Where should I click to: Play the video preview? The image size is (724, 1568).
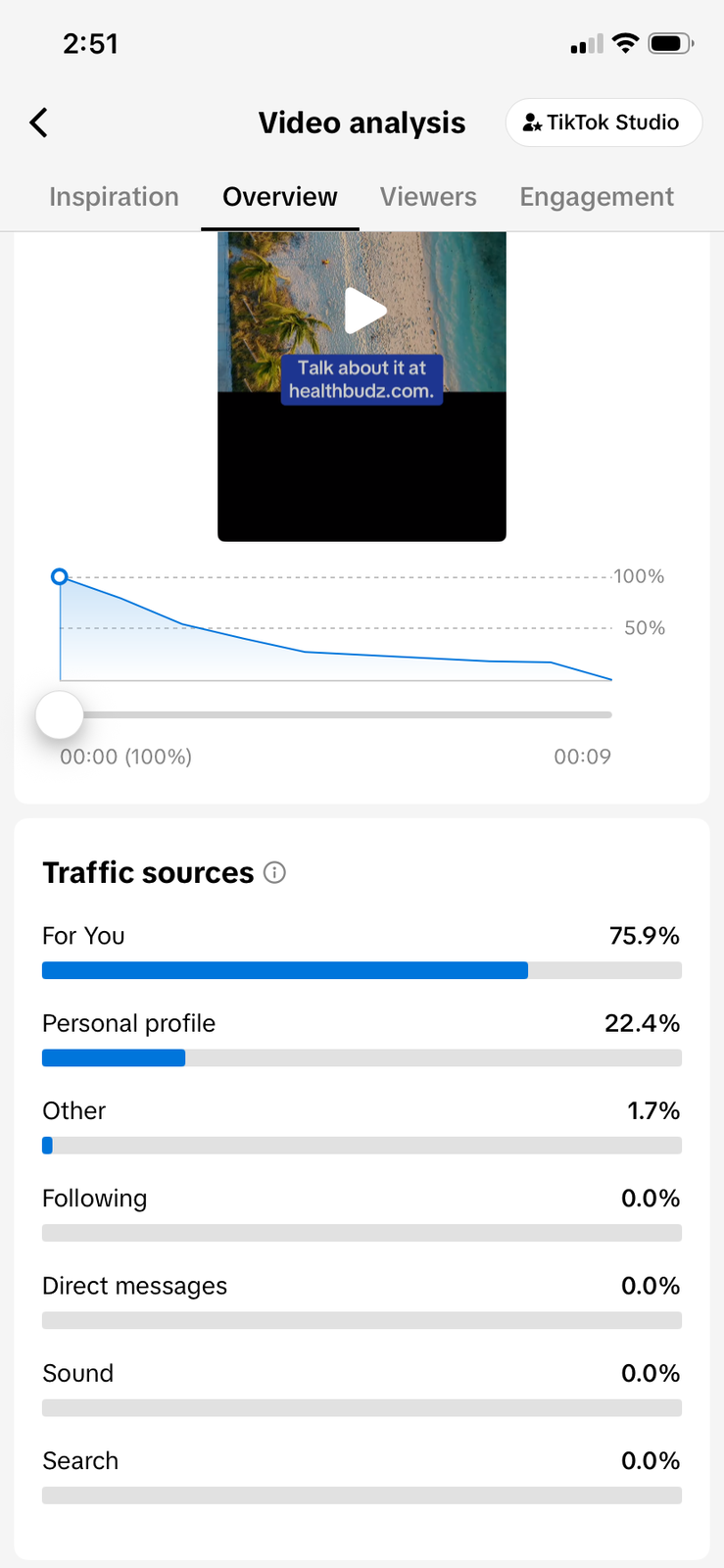364,311
